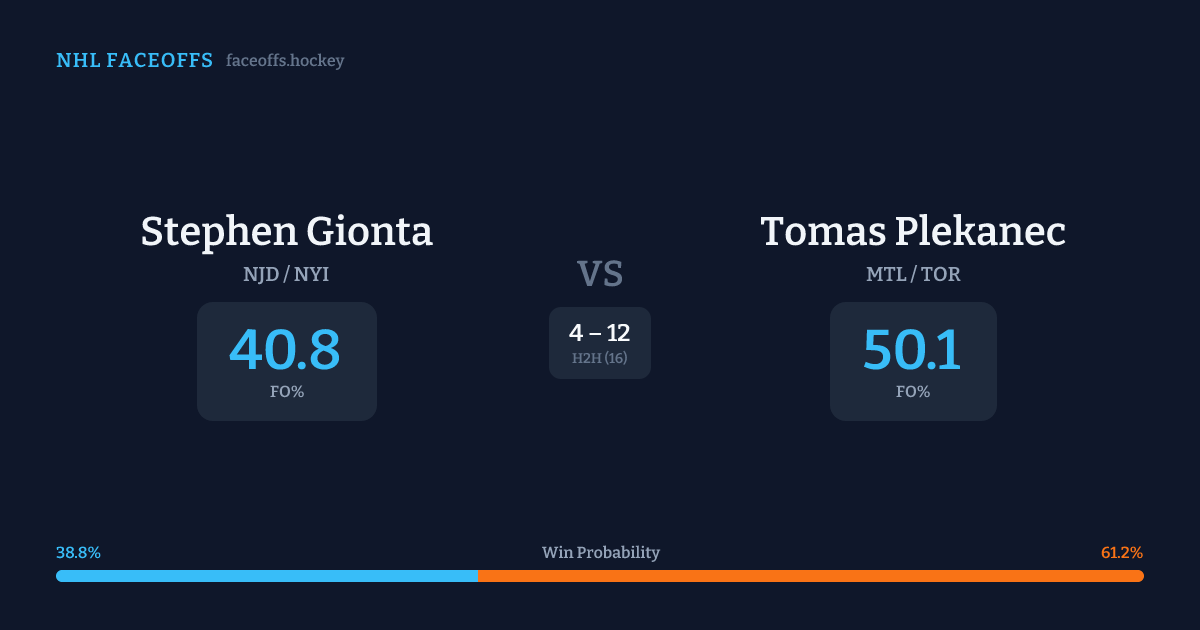Click the orange segment of probability bar
Viewport: 1200px width, 630px height.
tap(810, 576)
